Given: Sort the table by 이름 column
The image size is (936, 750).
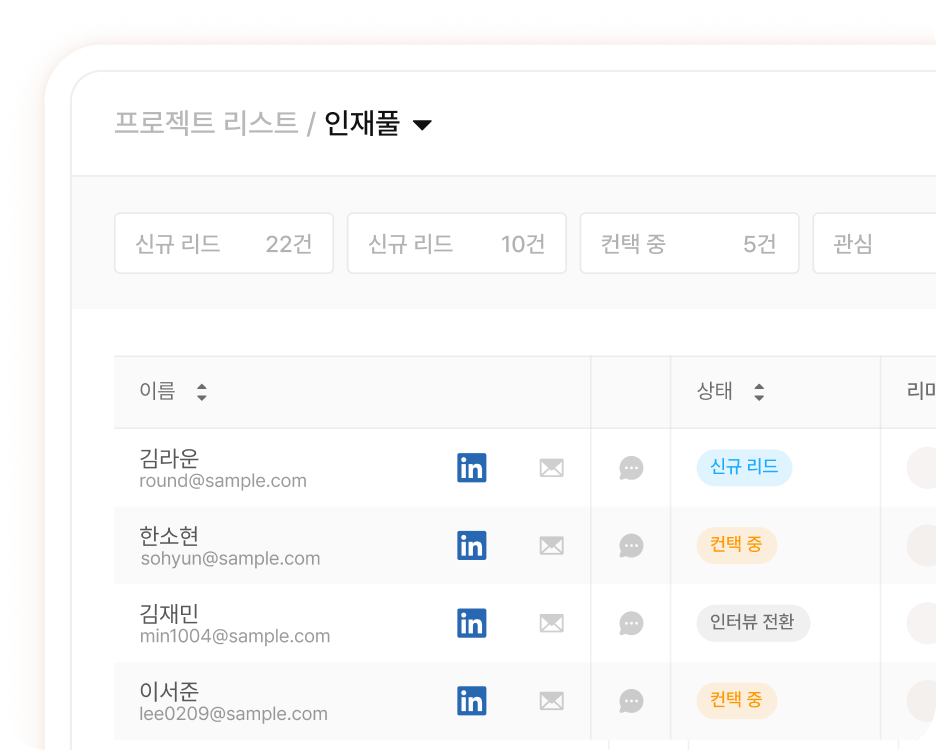Looking at the screenshot, I should (201, 392).
